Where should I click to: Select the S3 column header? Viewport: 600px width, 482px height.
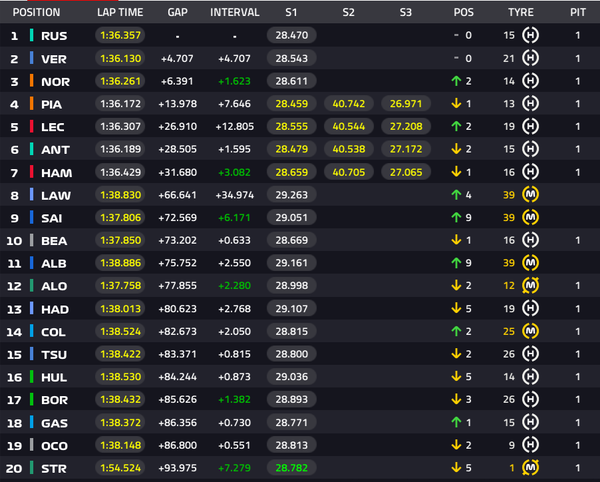tap(406, 12)
